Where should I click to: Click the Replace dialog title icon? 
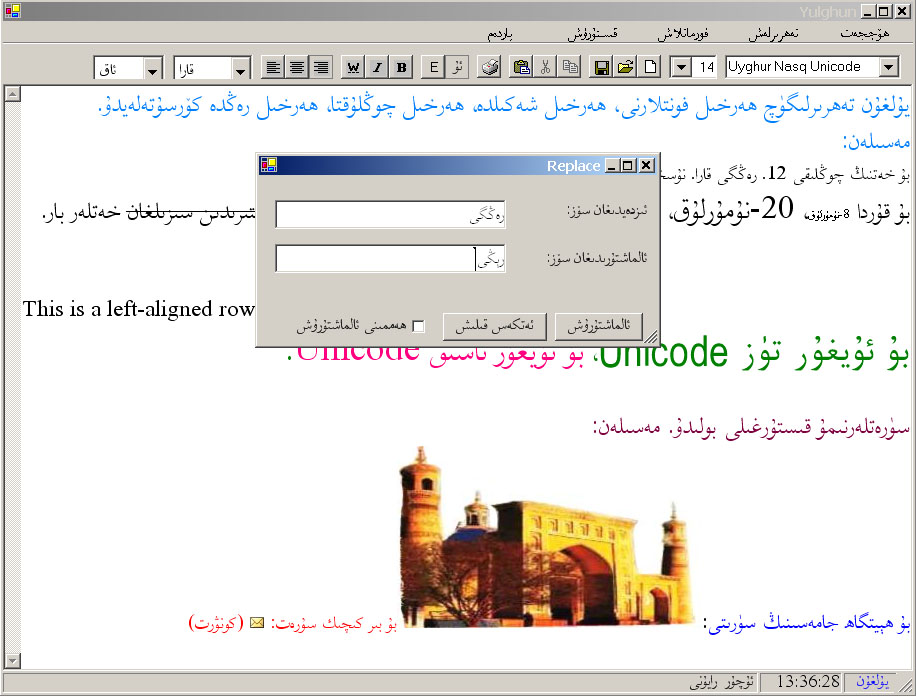coord(269,165)
